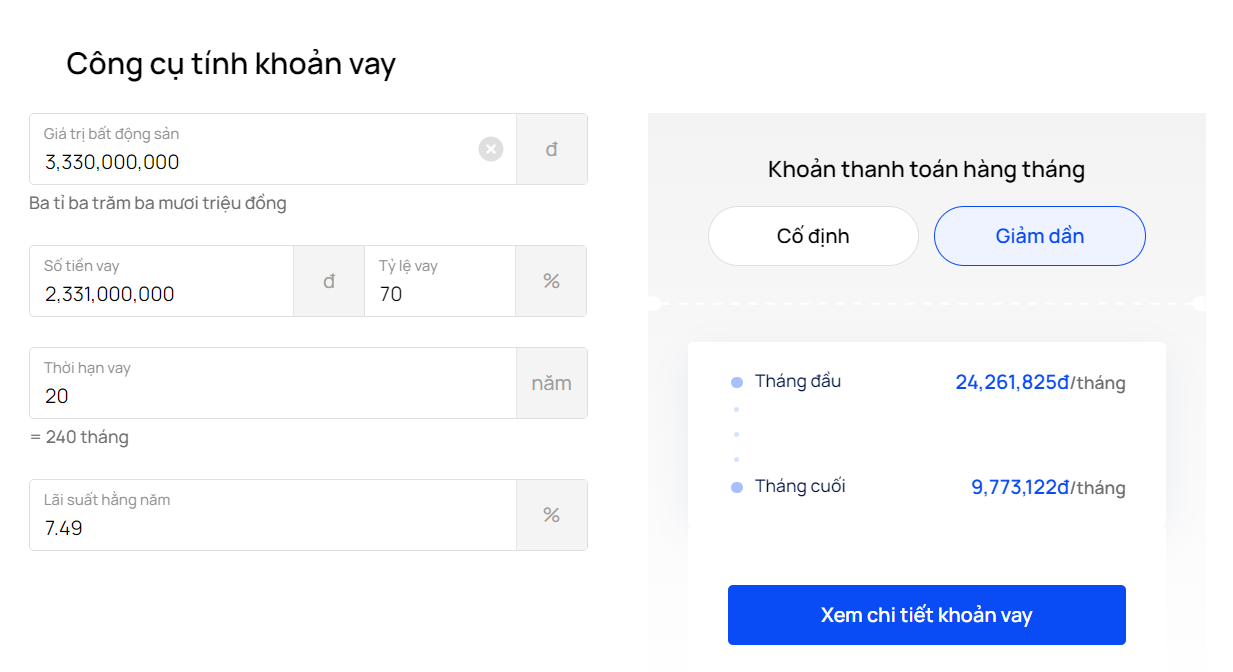Select the Giảm dần payment option
The width and height of the screenshot is (1233, 672).
point(1040,236)
